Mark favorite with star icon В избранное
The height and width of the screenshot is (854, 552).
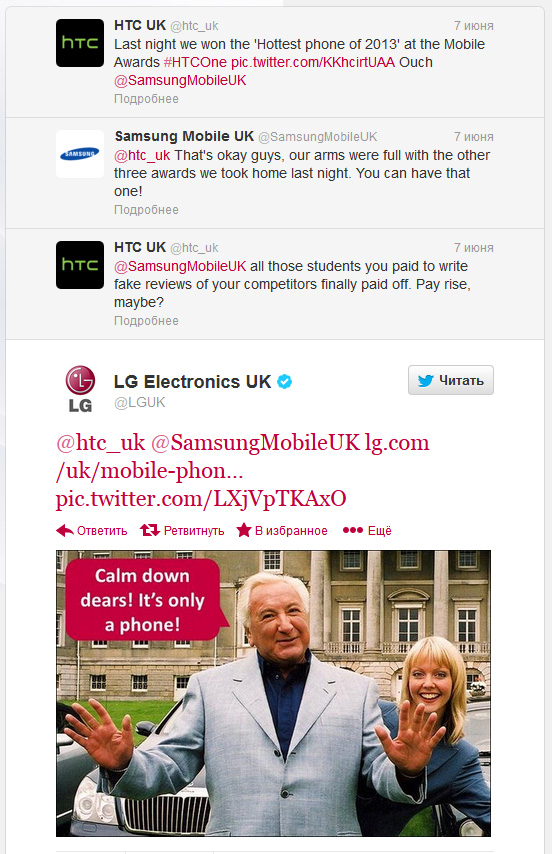243,530
